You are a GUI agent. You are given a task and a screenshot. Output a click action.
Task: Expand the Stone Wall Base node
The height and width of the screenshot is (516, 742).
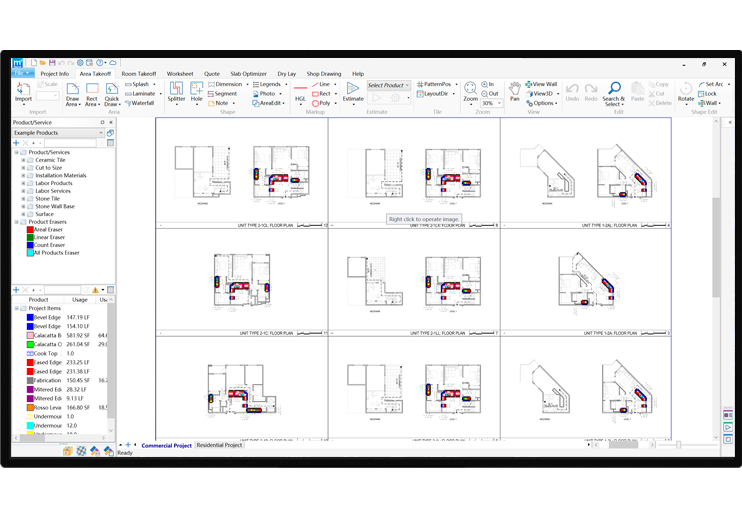click(x=23, y=206)
